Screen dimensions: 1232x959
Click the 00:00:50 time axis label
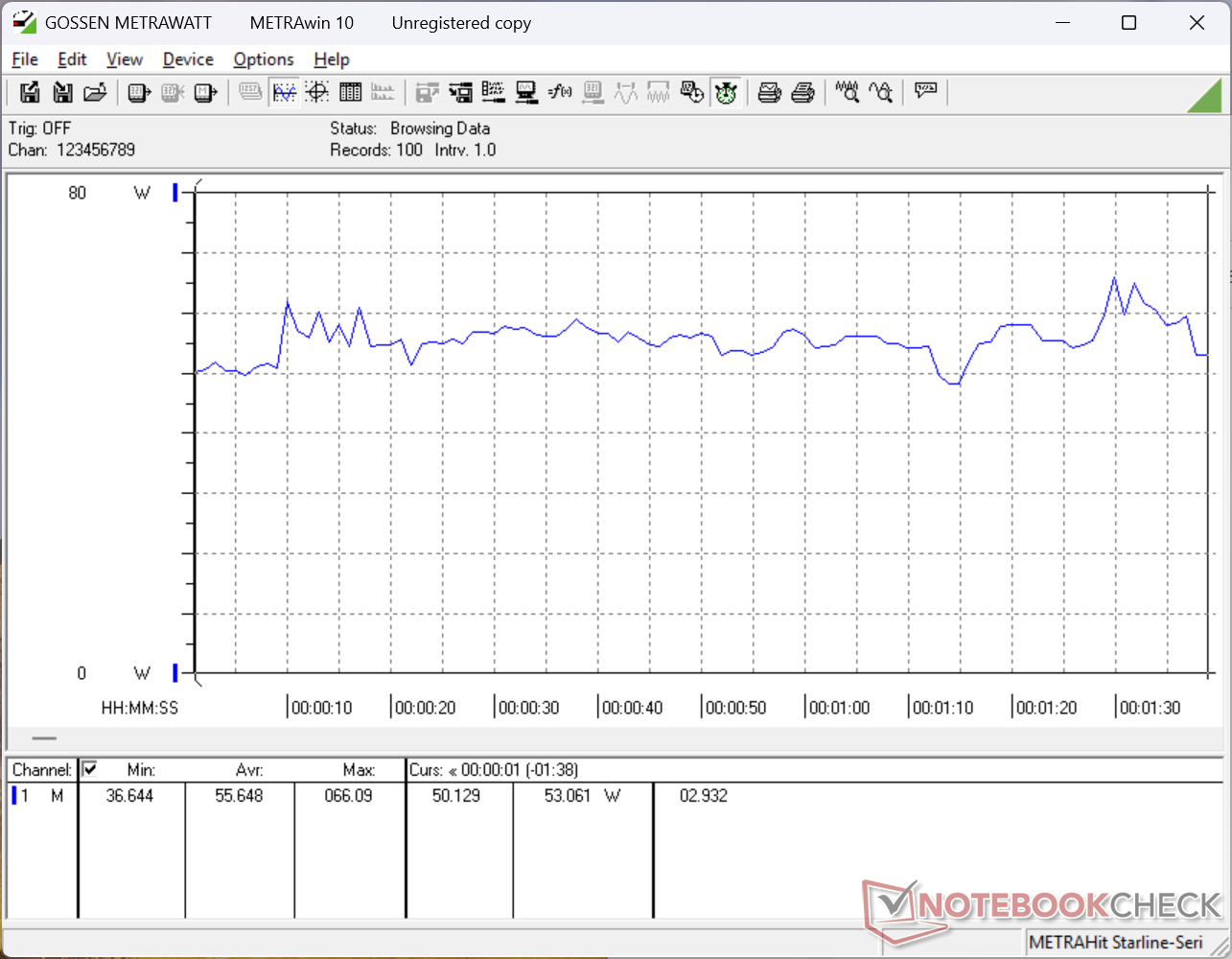(735, 708)
